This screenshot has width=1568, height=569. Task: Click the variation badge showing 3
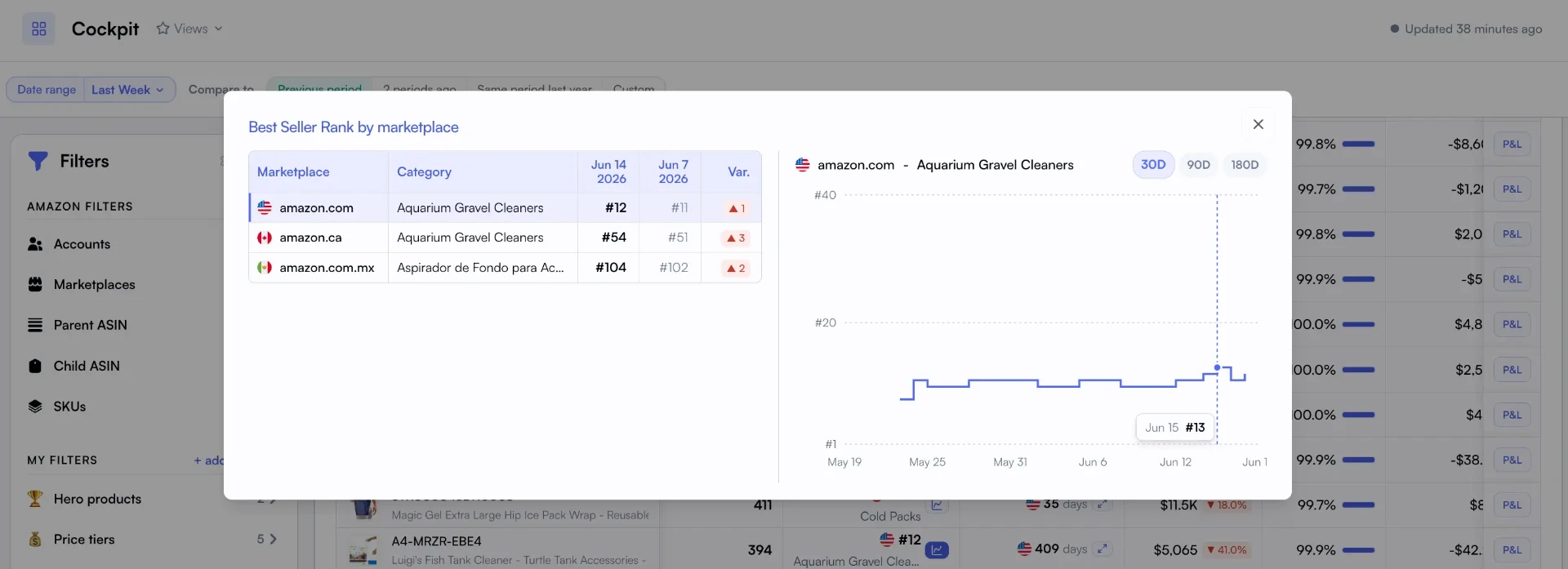(736, 238)
